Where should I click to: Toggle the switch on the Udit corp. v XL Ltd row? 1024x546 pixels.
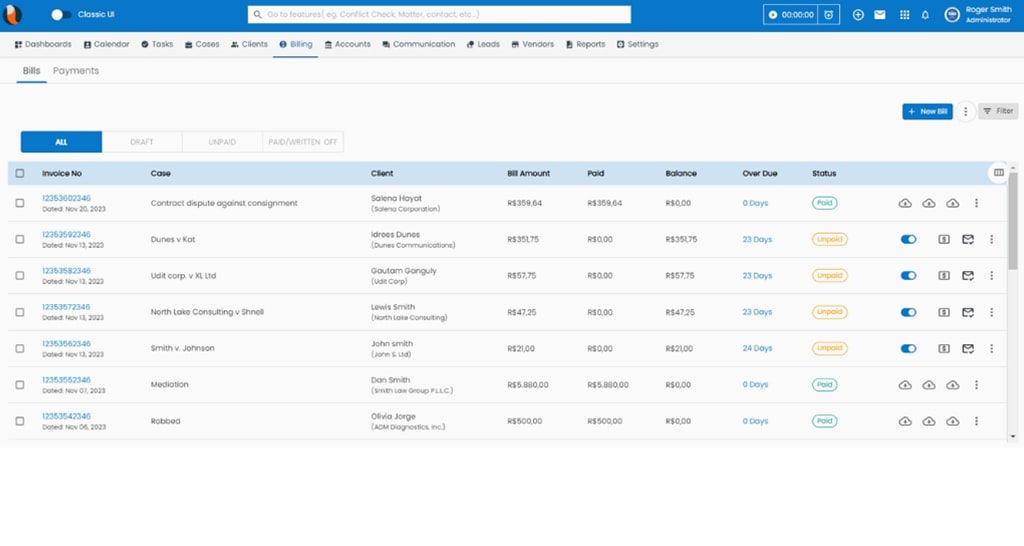908,275
